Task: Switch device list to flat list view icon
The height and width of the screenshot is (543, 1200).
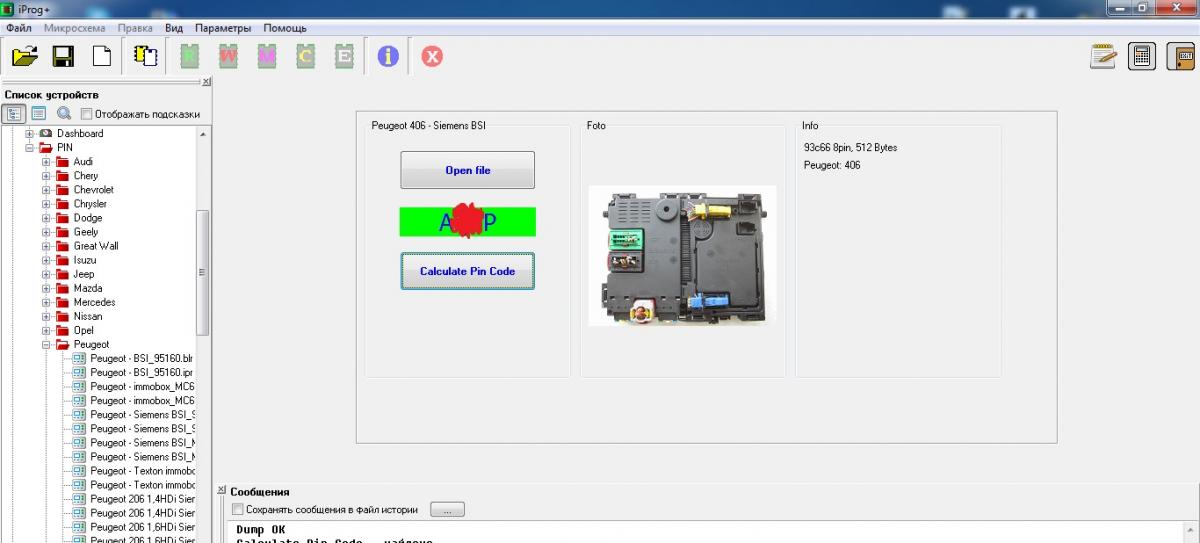Action: 38,114
